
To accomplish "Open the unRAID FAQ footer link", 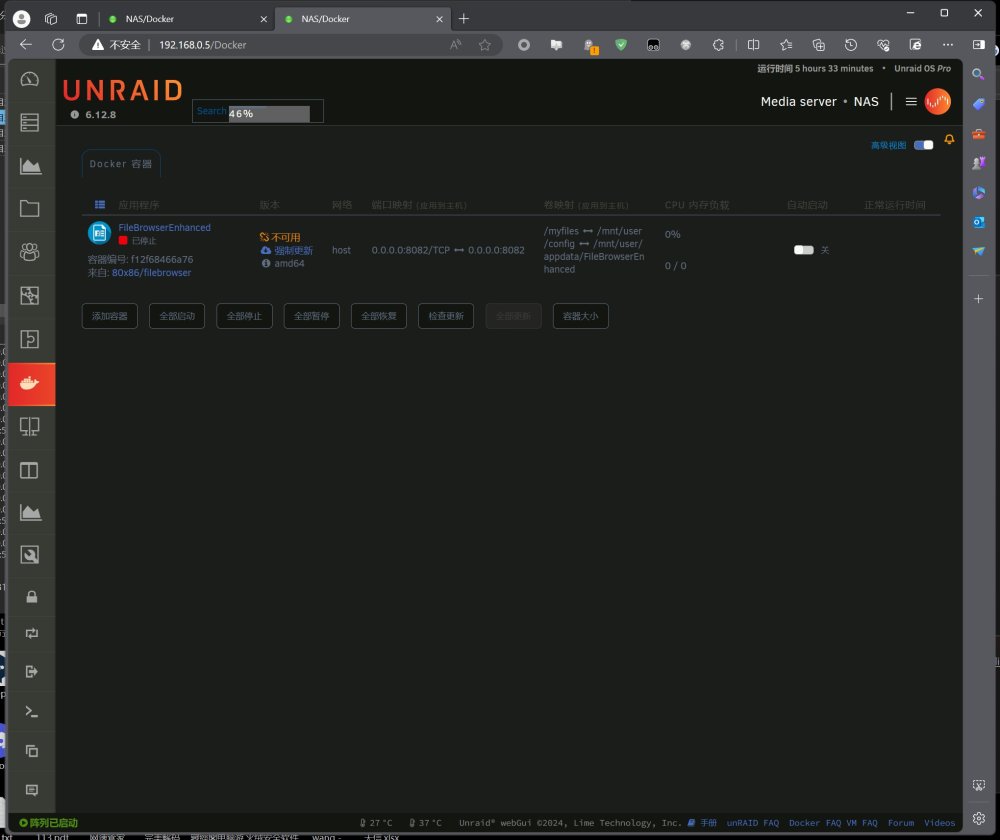I will [753, 823].
